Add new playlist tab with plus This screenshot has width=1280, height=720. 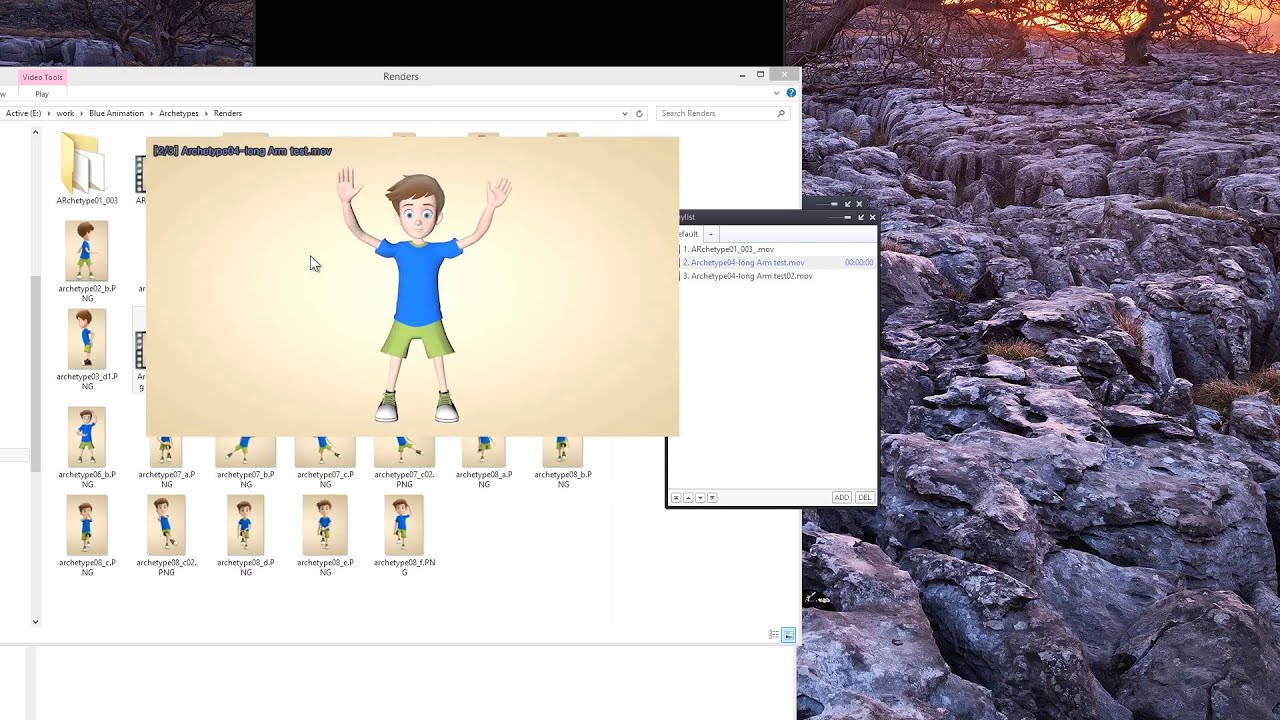pos(711,234)
